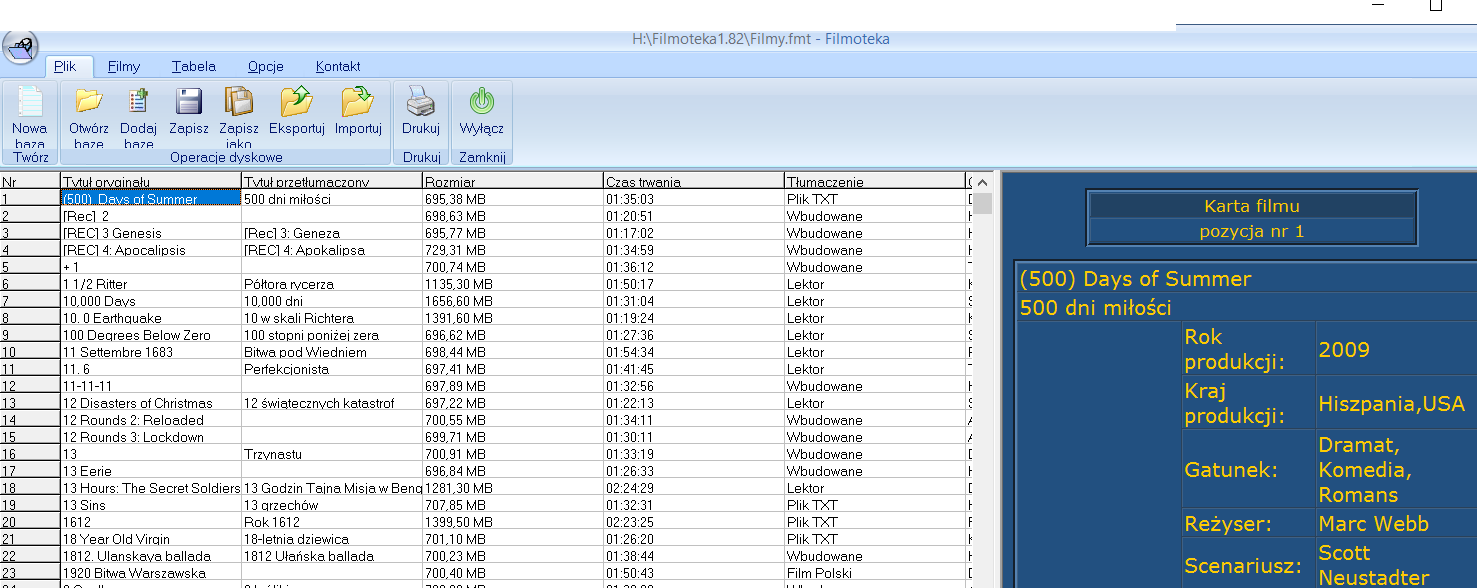Sort by Tytuł oryginału column header
Viewport: 1477px width, 588px height.
(x=150, y=182)
